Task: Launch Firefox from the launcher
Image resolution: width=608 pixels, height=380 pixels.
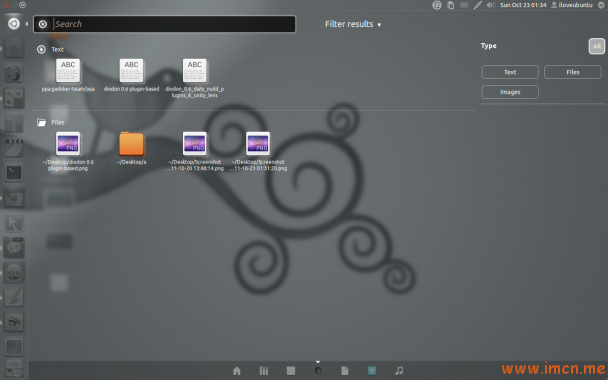Action: tap(14, 74)
